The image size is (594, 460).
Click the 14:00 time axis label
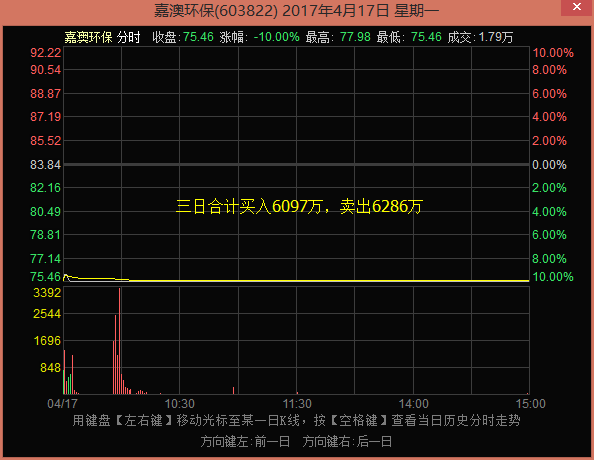[413, 404]
